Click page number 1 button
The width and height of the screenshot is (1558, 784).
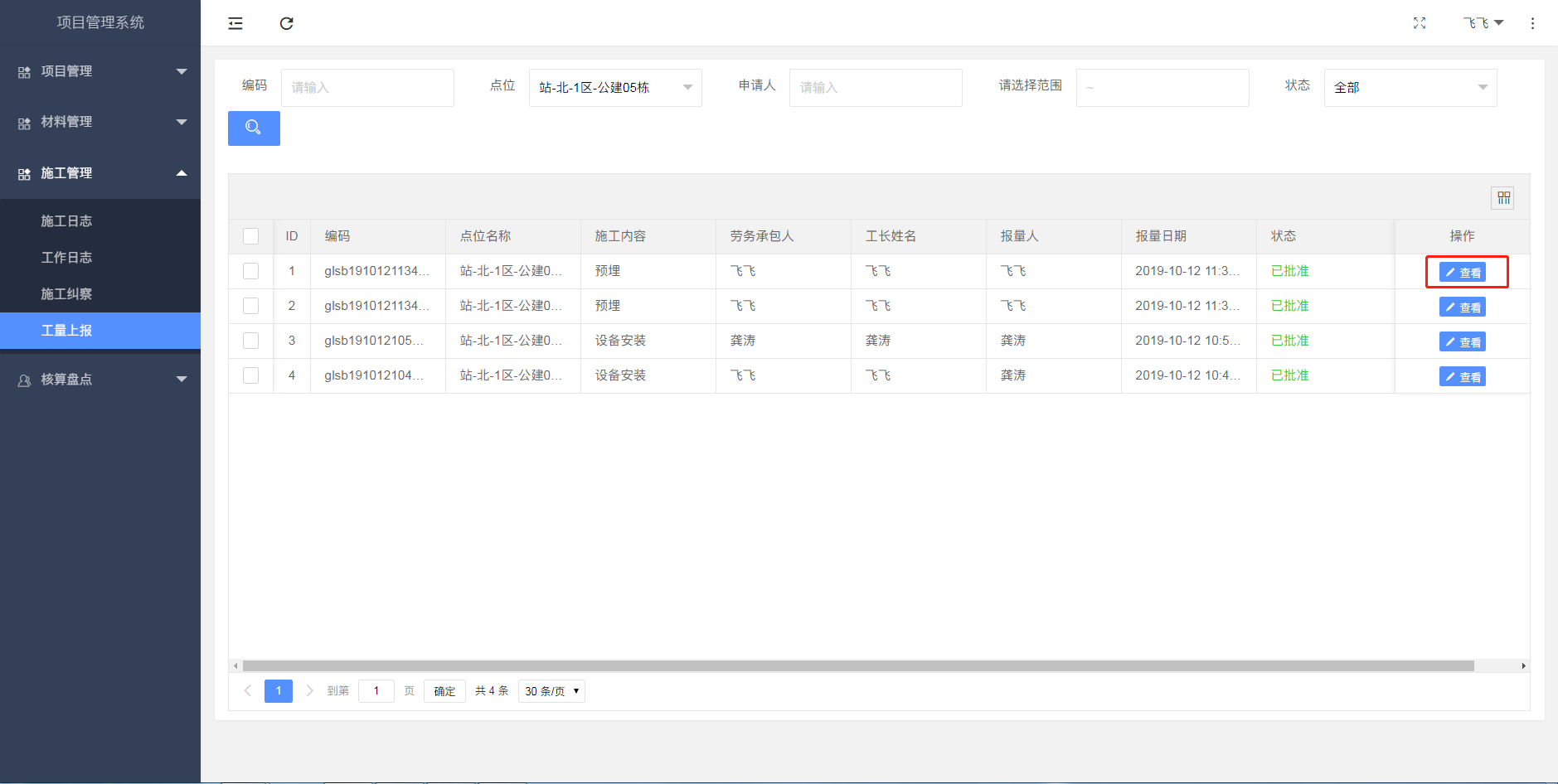[279, 691]
